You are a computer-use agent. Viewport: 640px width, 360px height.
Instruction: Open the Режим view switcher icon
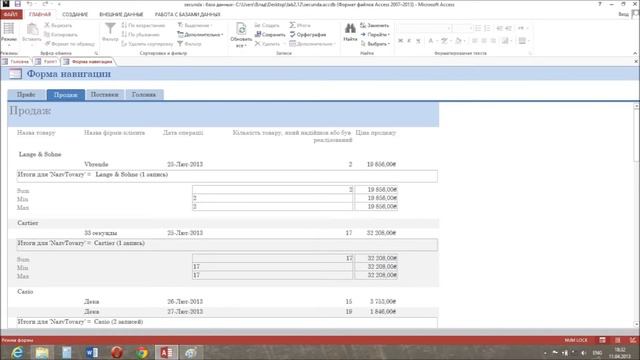pyautogui.click(x=9, y=29)
